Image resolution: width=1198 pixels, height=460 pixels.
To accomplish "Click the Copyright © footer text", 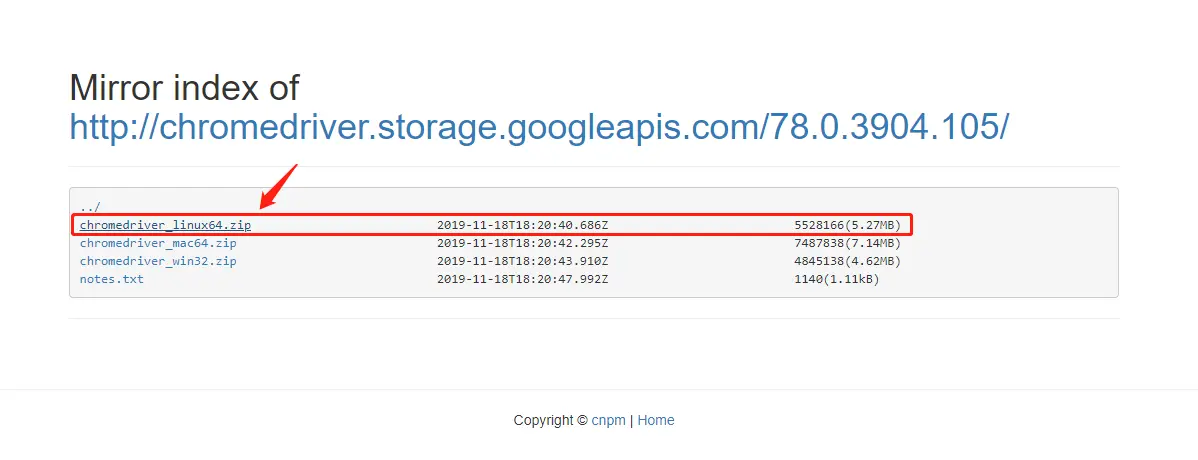I will pyautogui.click(x=550, y=420).
